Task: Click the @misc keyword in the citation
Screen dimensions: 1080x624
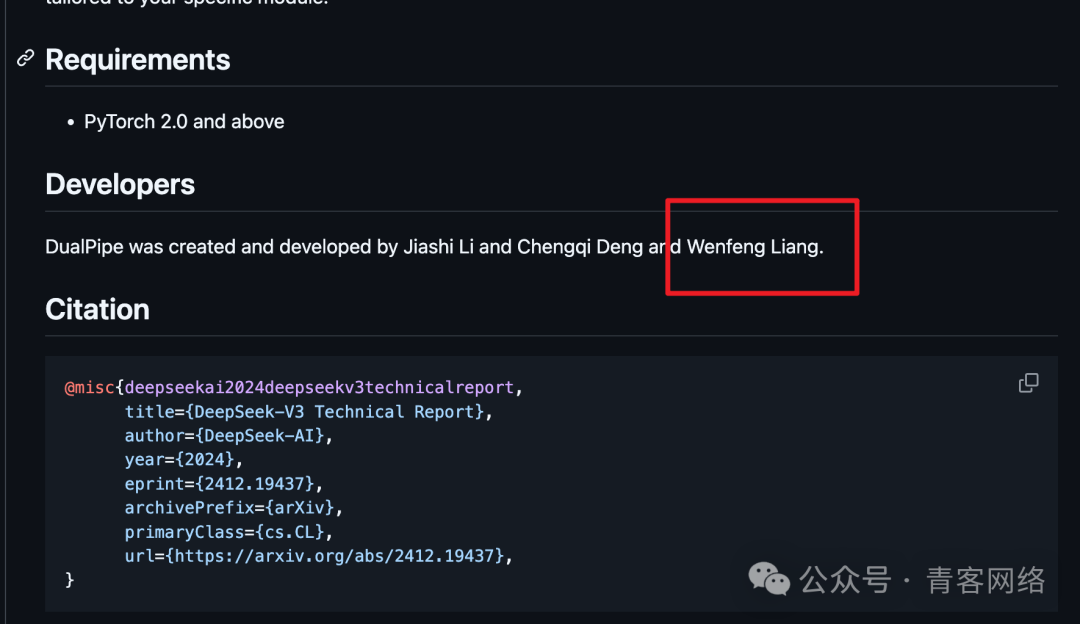Action: (x=89, y=388)
